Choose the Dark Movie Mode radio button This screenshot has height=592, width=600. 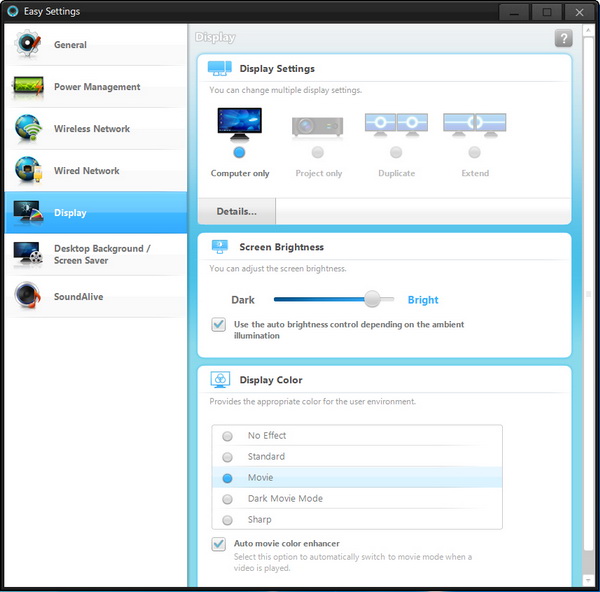tap(228, 499)
